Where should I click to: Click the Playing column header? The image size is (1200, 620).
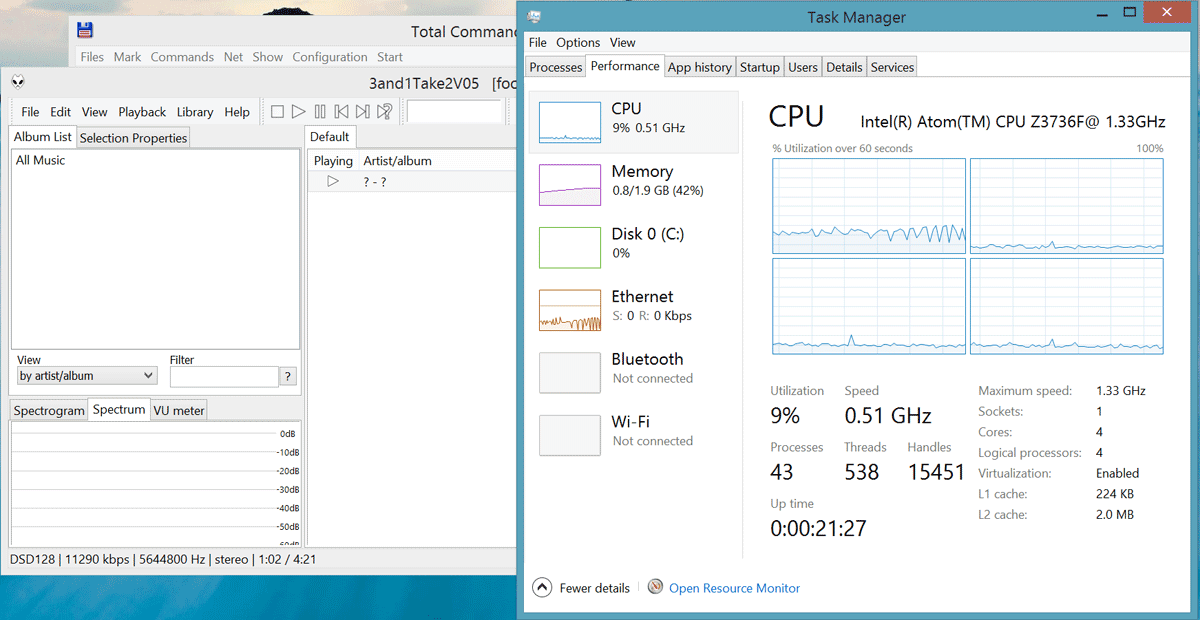click(333, 161)
